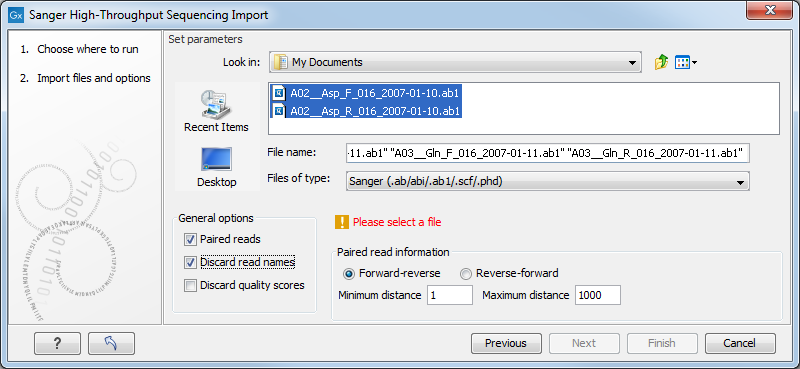800x369 pixels.
Task: Open the view mode menu icon
Action: click(x=685, y=63)
